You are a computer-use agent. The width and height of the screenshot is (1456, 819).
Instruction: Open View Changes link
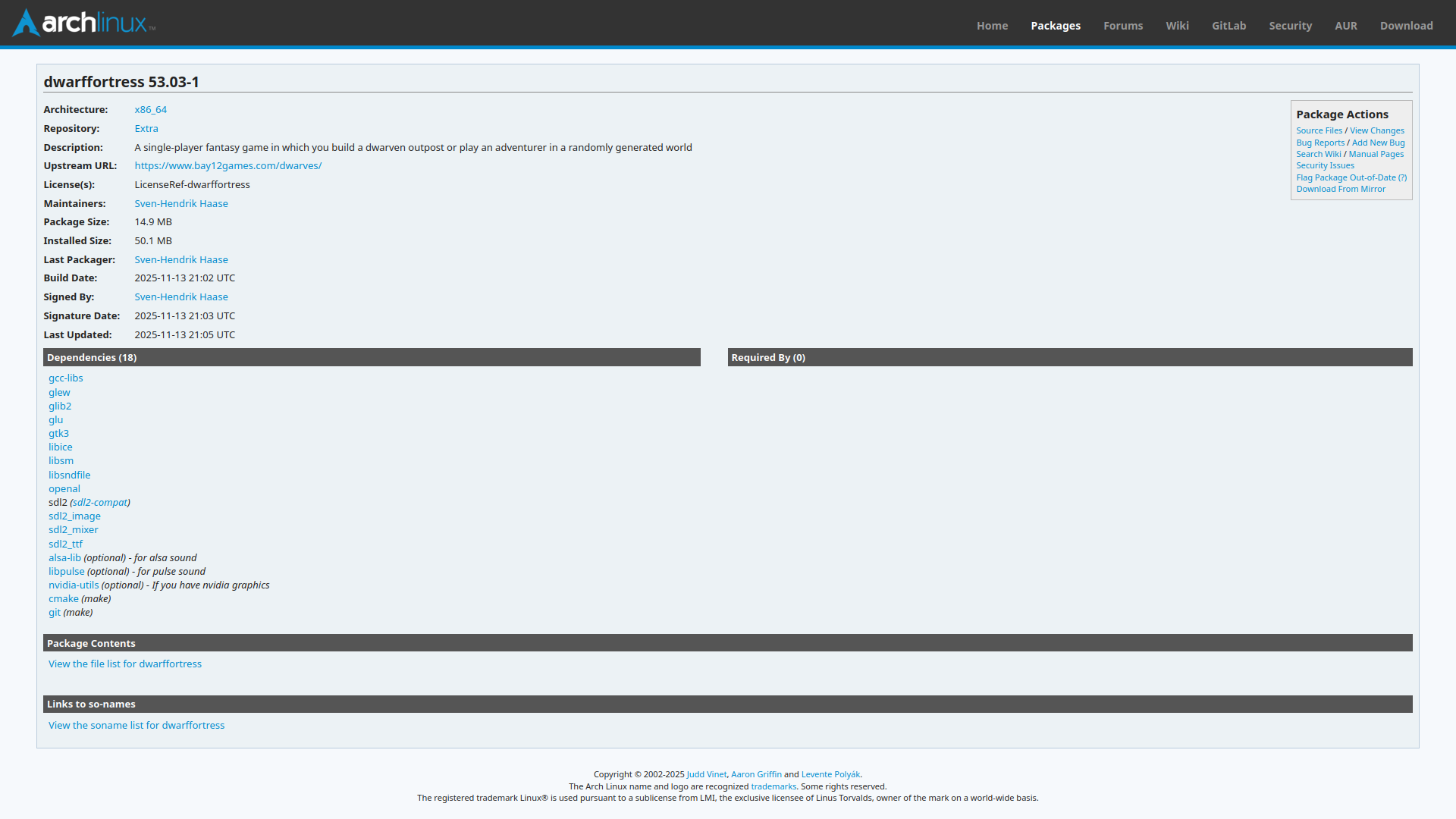[1376, 131]
